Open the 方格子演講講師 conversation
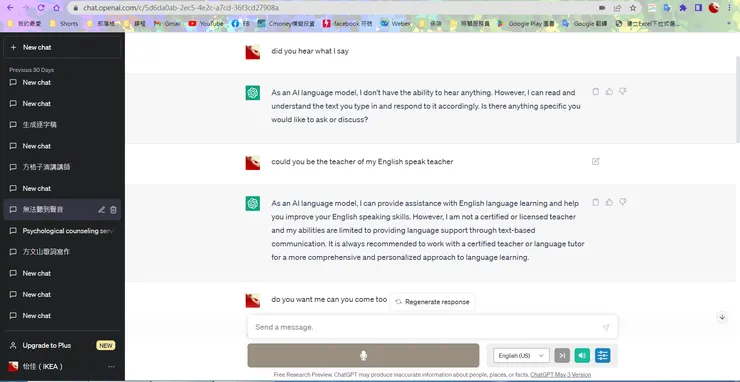This screenshot has width=740, height=382. click(62, 167)
